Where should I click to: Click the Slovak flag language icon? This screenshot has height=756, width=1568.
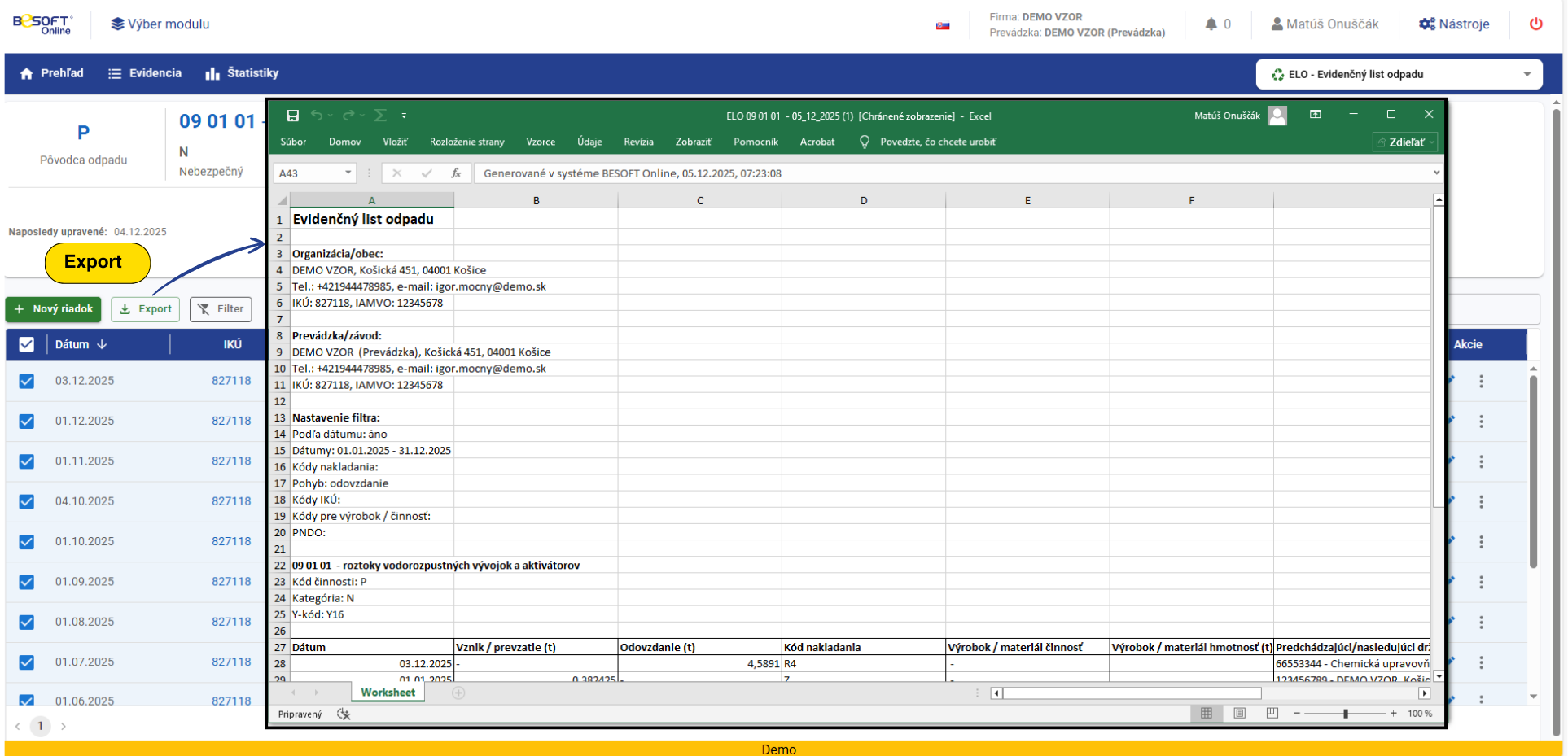pos(943,25)
